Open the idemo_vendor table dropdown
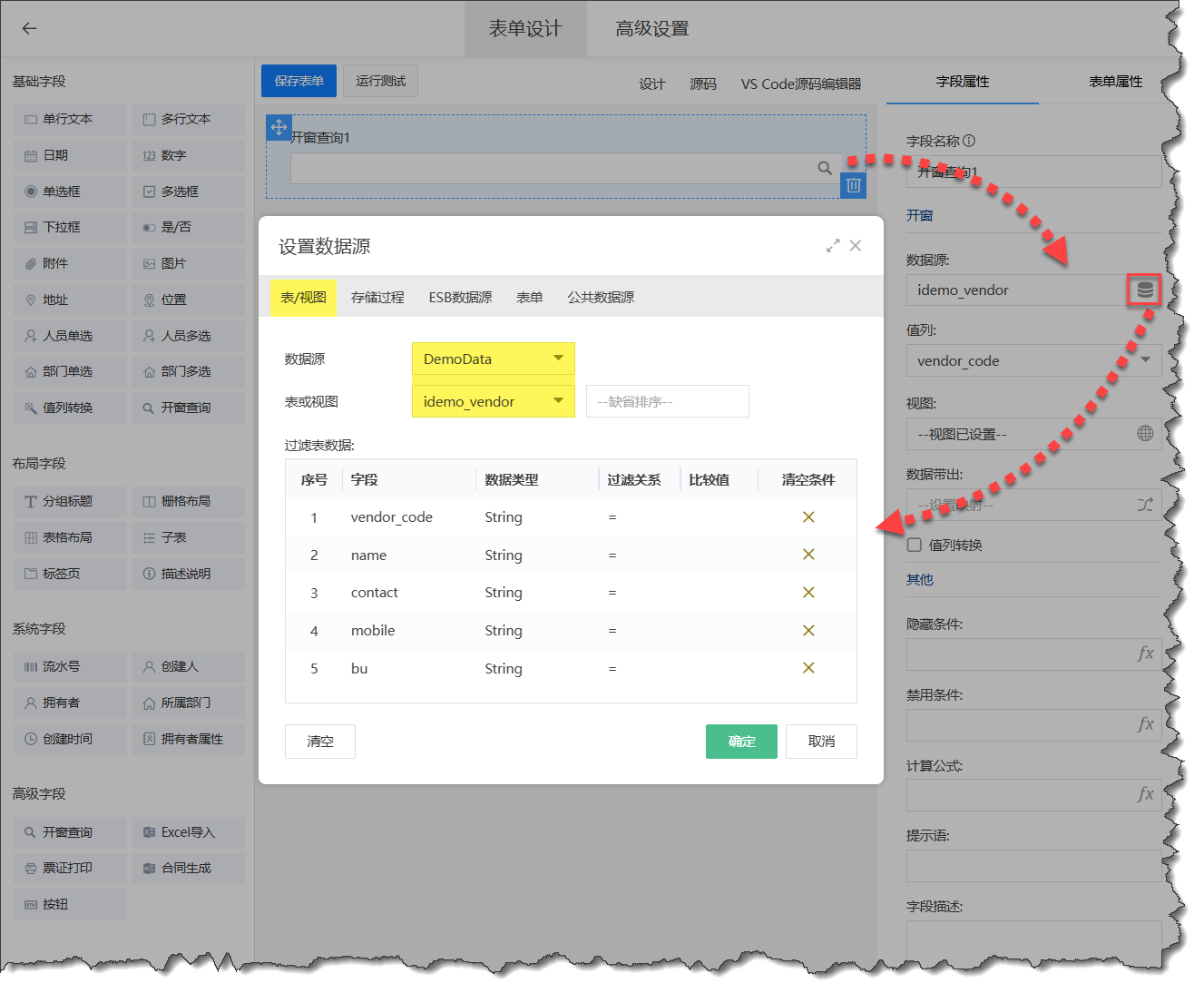This screenshot has height=993, width=1204. pyautogui.click(x=493, y=400)
